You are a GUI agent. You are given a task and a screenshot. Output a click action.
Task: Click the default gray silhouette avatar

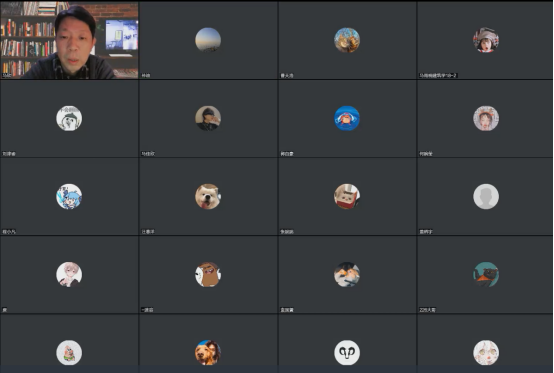(x=486, y=196)
